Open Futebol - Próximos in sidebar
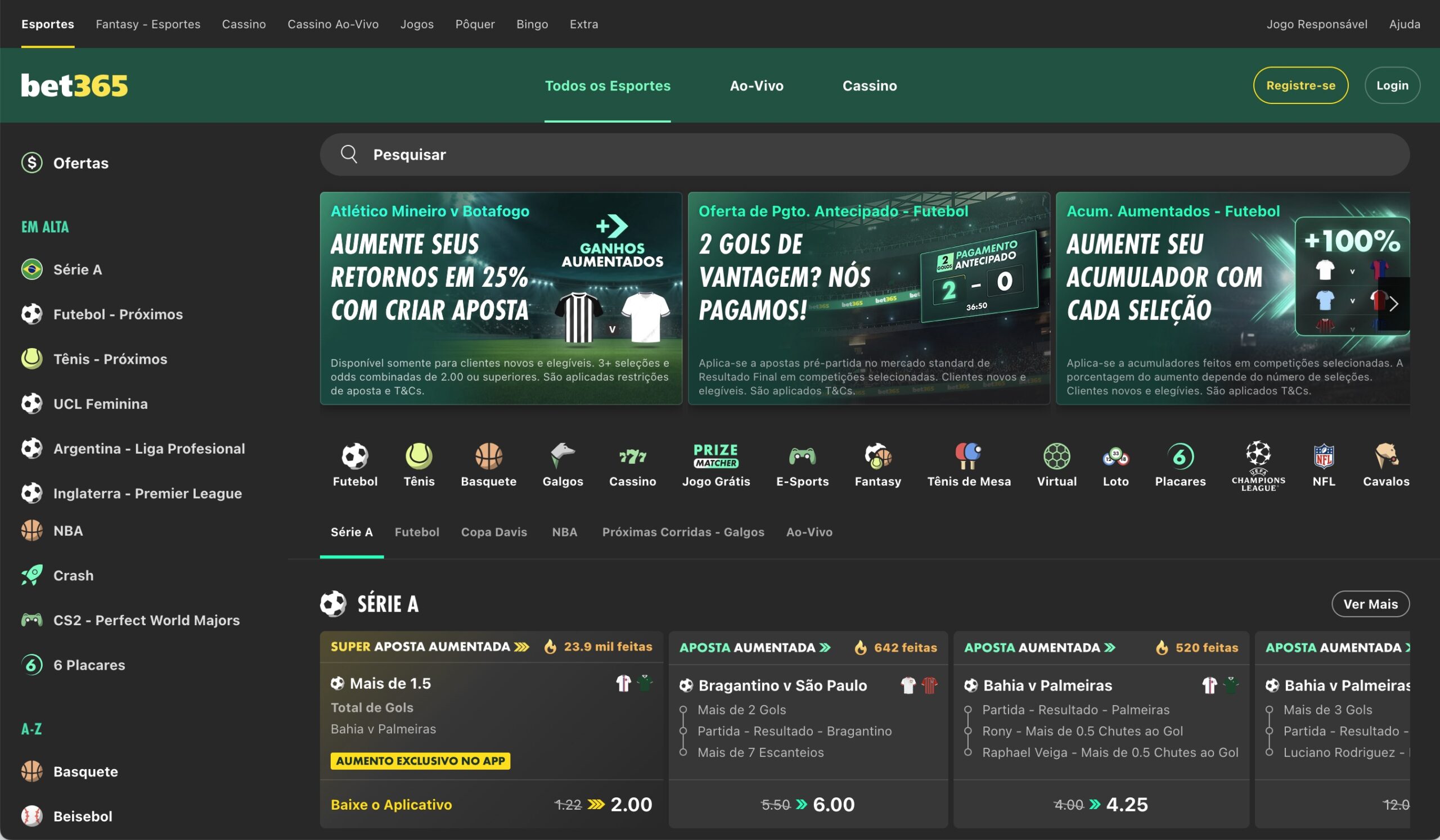 pos(118,314)
